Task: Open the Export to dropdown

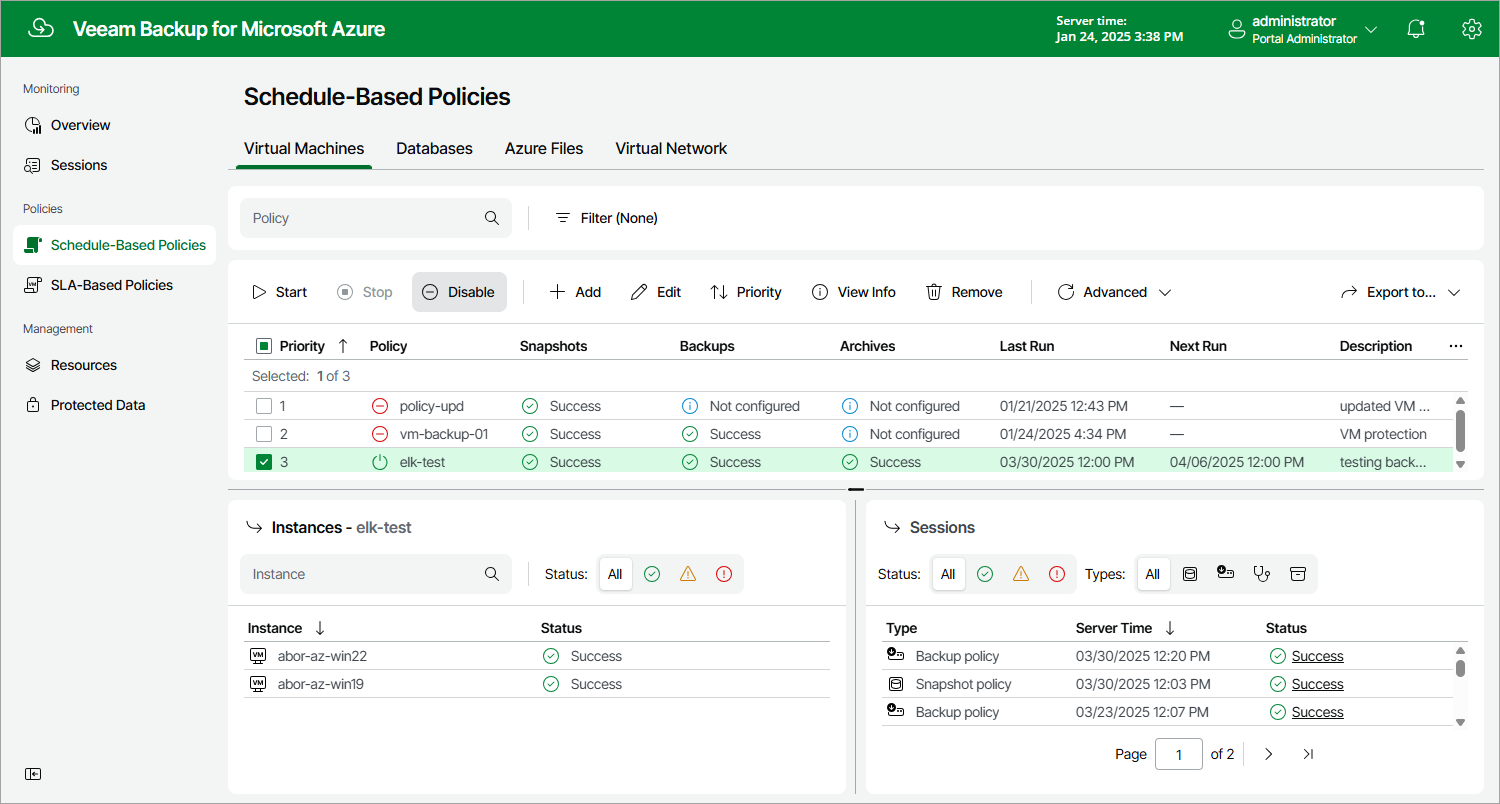Action: point(1401,292)
